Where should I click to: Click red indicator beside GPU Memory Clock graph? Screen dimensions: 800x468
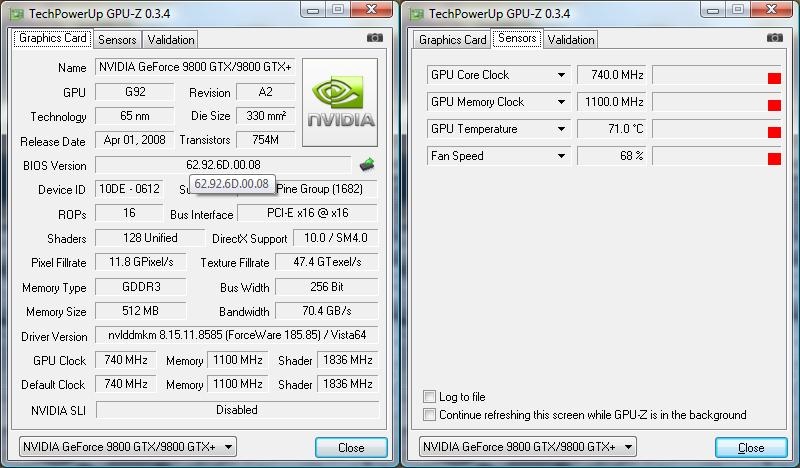click(774, 105)
